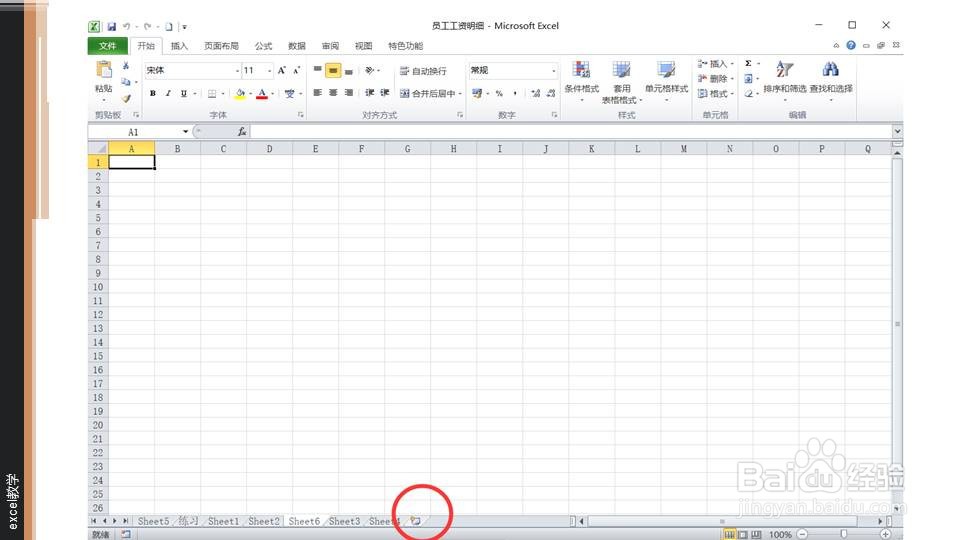This screenshot has width=960, height=540.
Task: Click the Clear eraser icon
Action: pos(748,94)
